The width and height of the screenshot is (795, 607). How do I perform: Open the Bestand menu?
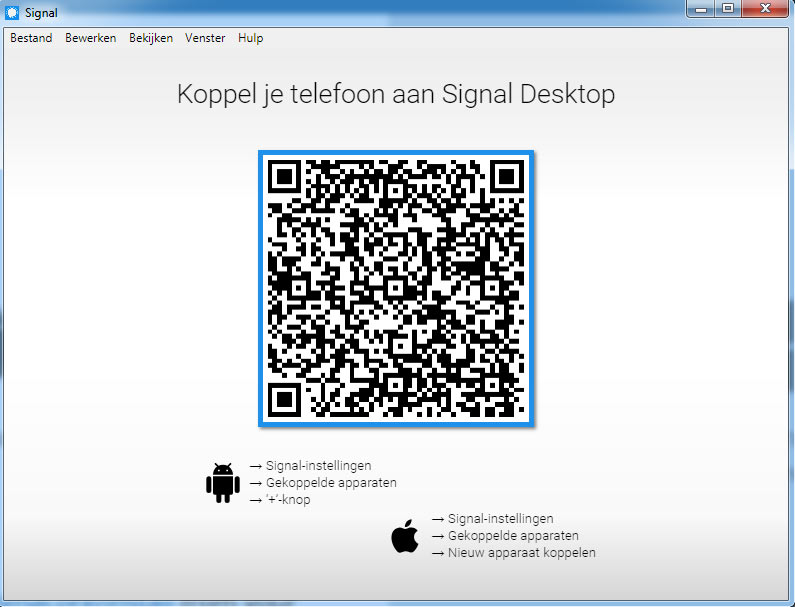pyautogui.click(x=31, y=38)
